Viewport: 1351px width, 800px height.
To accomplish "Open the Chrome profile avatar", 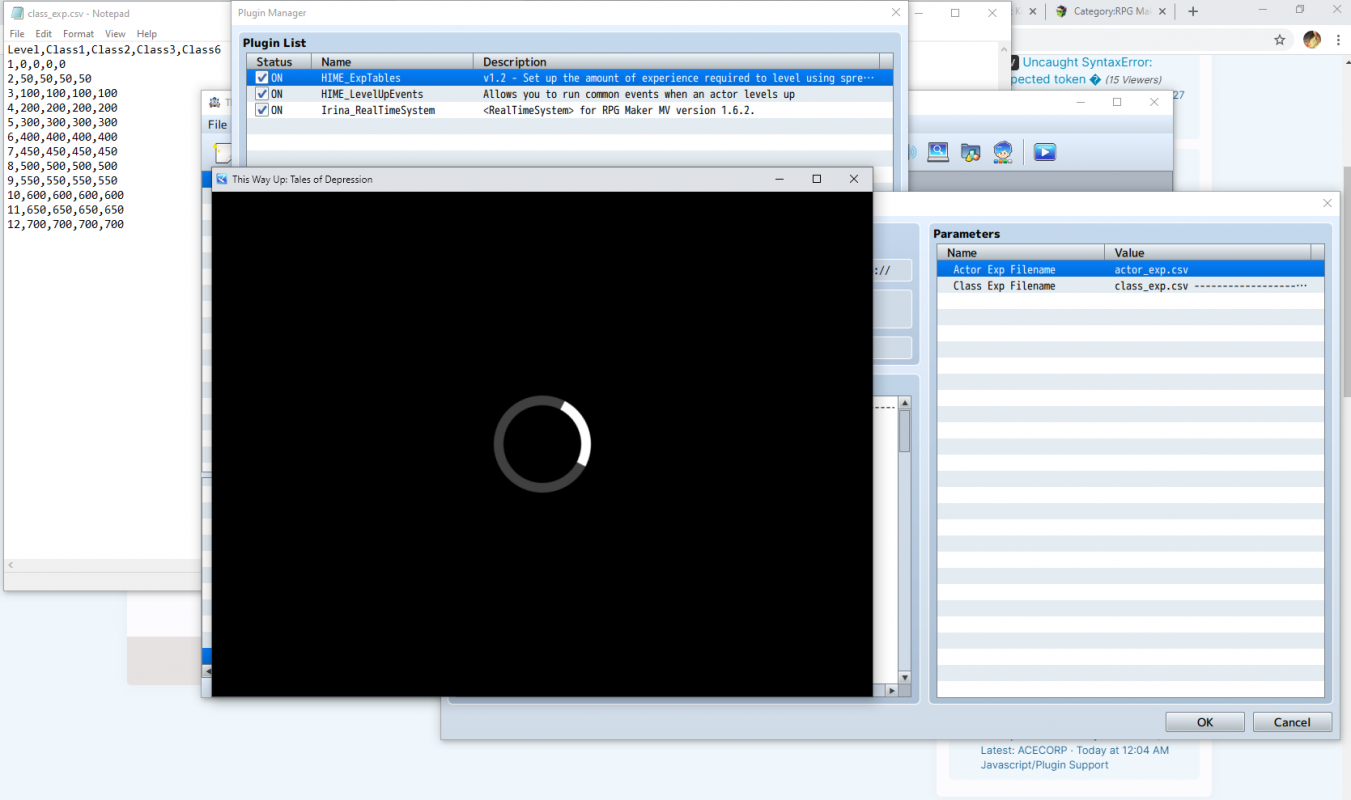I will click(1312, 40).
